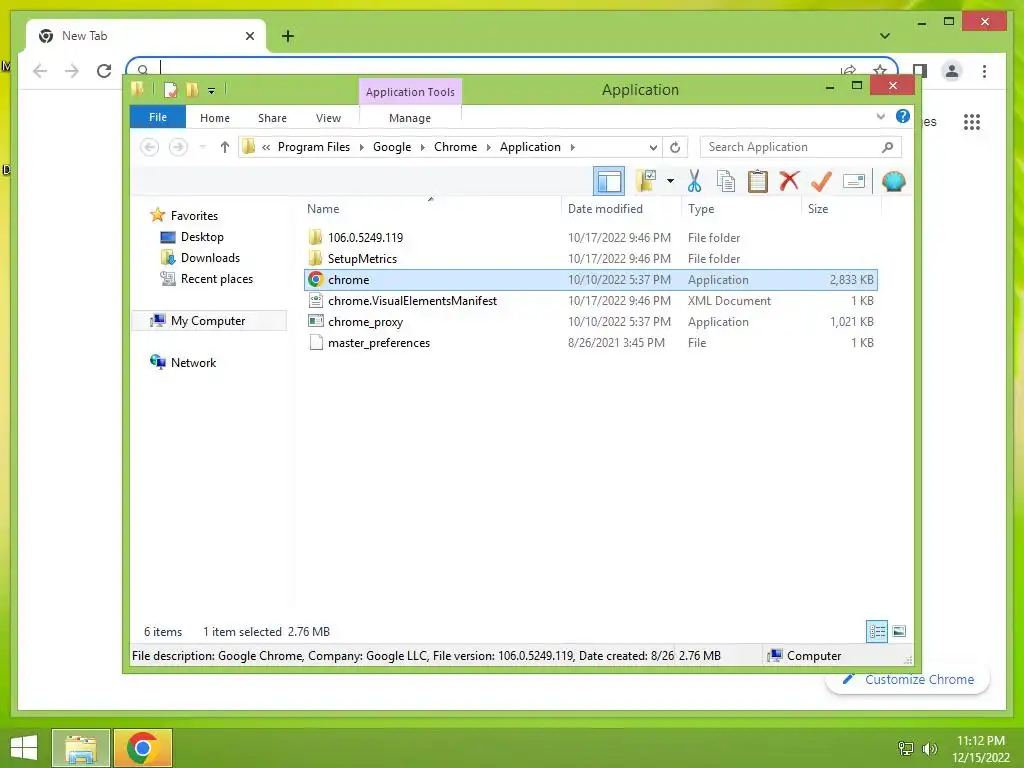The image size is (1024, 768).
Task: Click the Program Files breadcrumb
Action: [x=313, y=147]
